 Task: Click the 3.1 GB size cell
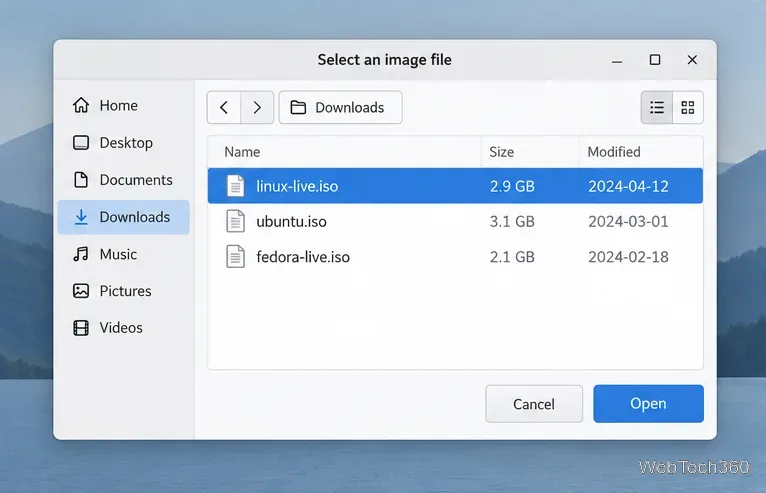click(512, 221)
